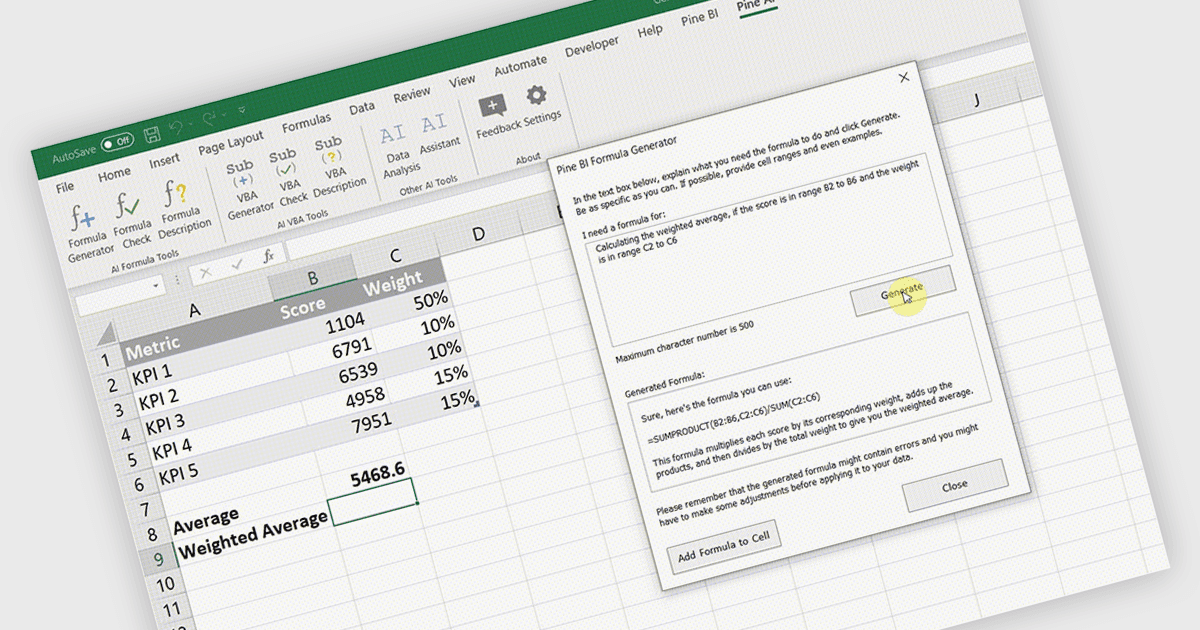Image resolution: width=1200 pixels, height=630 pixels.
Task: Select column A header
Action: pos(195,309)
